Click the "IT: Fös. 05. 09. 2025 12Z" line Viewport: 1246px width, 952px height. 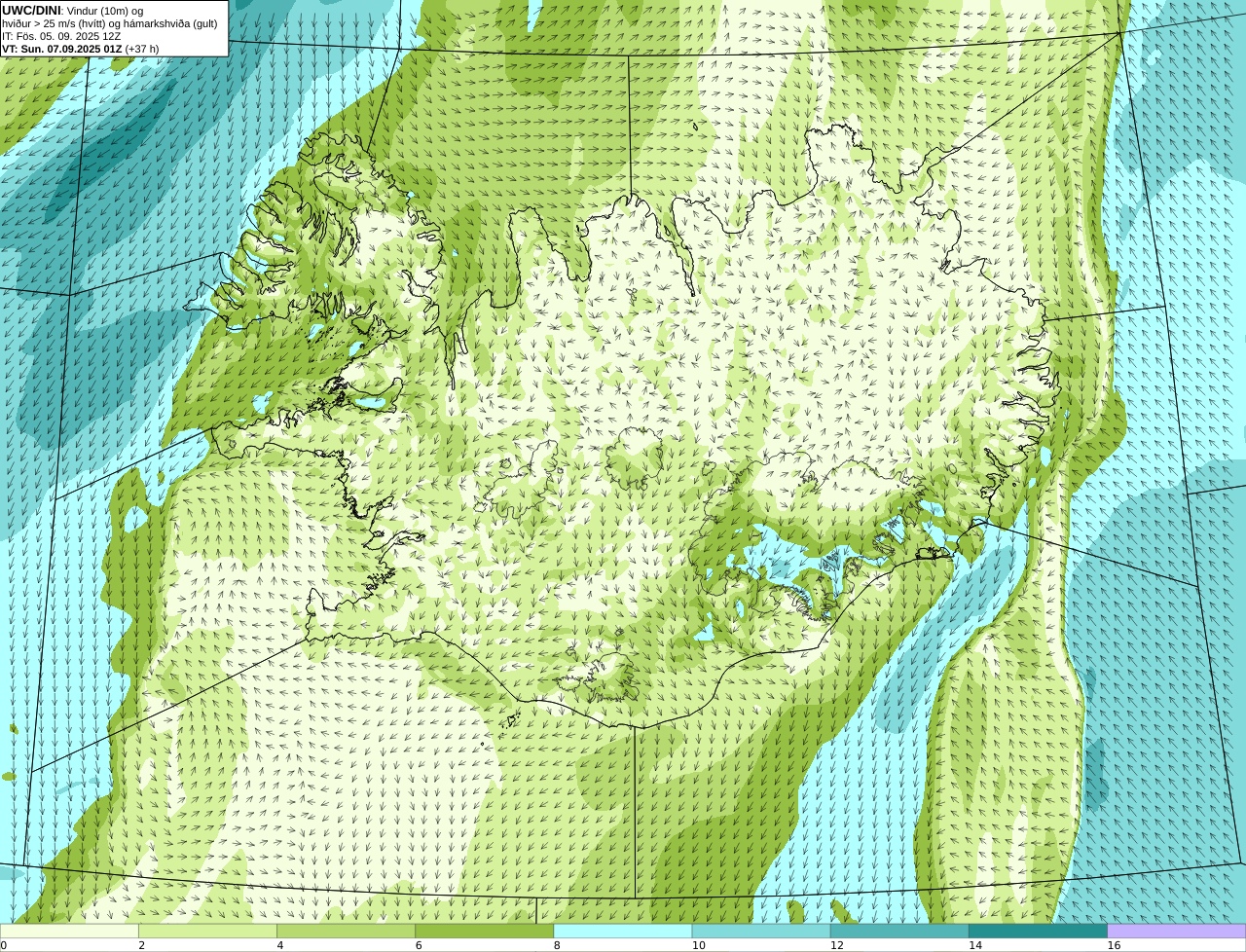(61, 36)
